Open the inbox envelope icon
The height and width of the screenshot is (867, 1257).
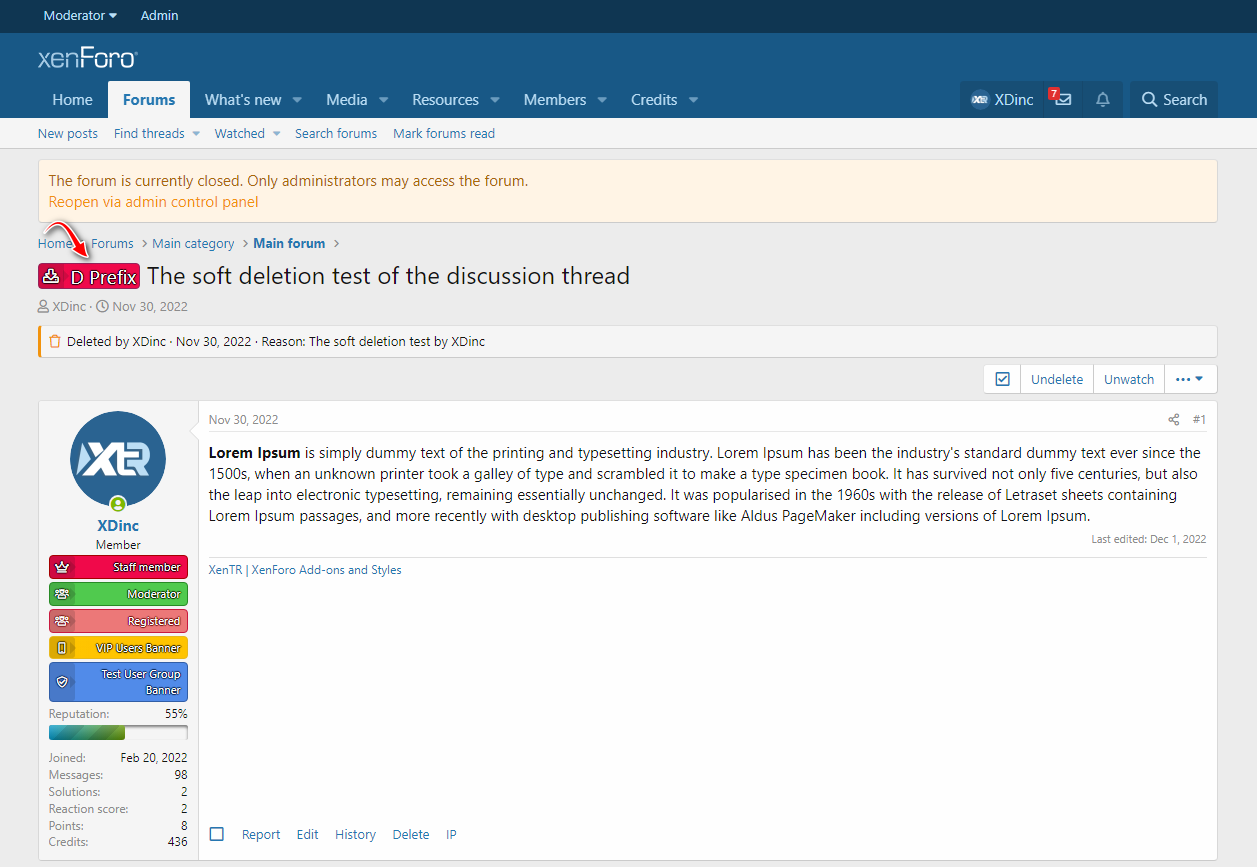(x=1062, y=100)
